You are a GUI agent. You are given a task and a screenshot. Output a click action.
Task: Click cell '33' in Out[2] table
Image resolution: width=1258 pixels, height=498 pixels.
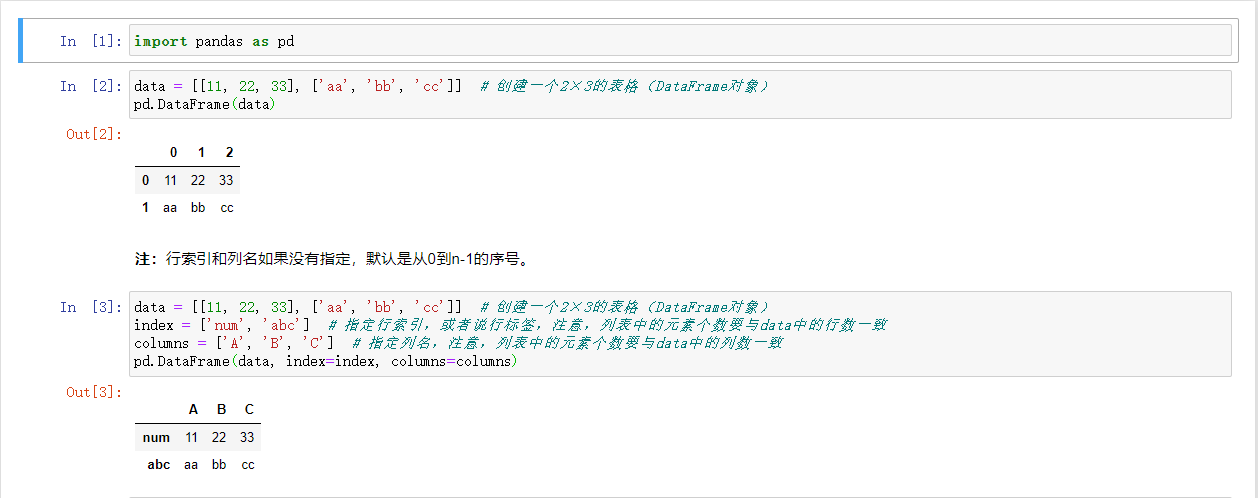click(x=226, y=180)
